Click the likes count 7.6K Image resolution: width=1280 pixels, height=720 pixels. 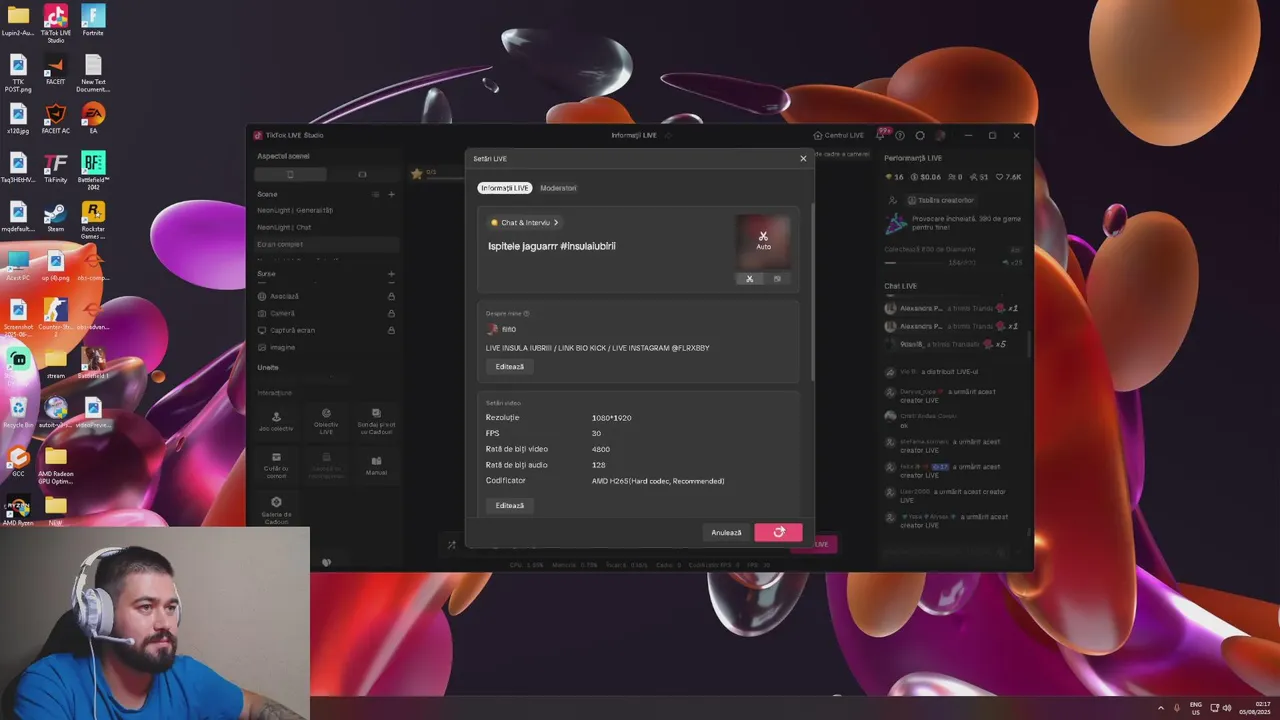pos(1008,177)
